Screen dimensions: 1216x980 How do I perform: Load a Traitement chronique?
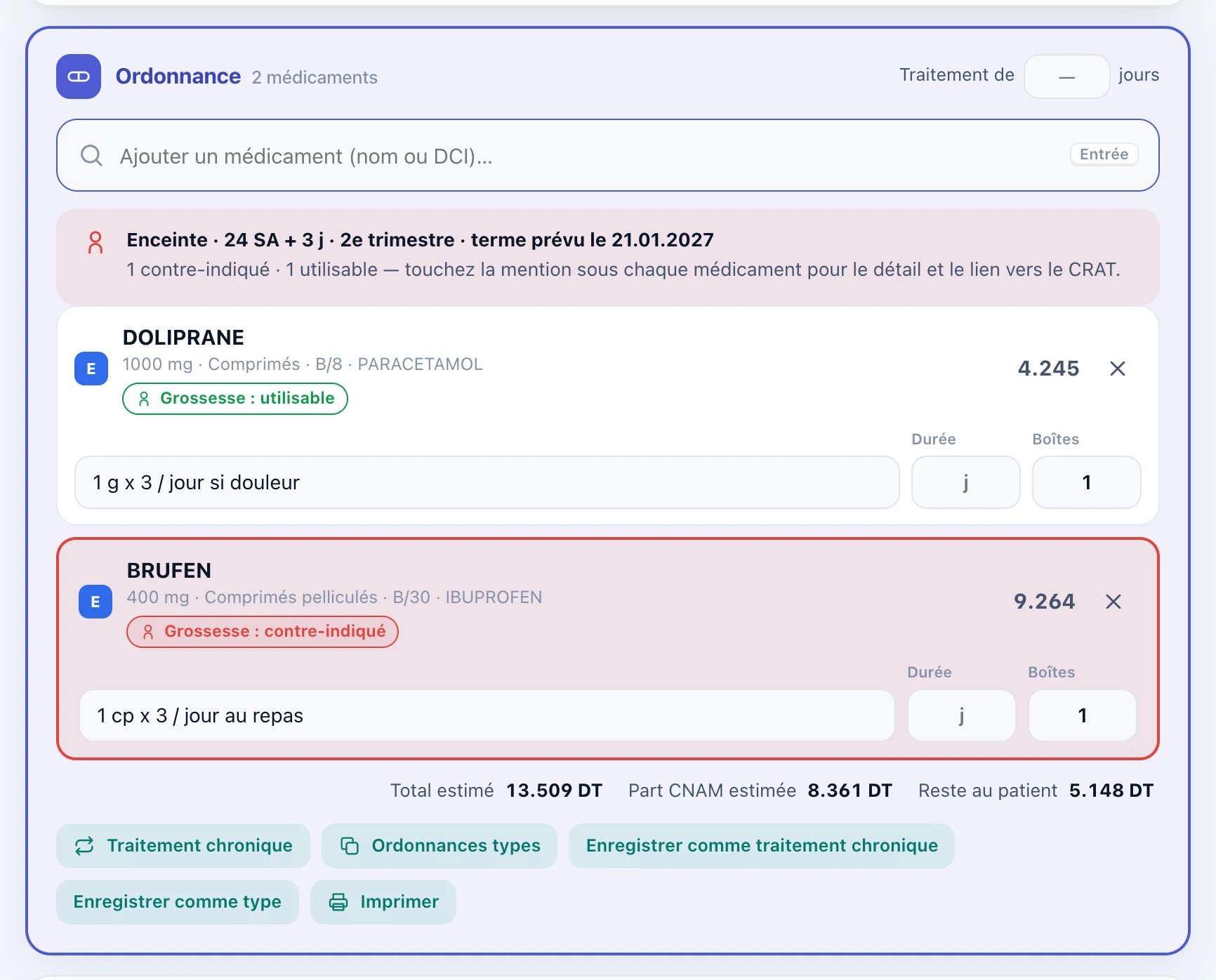(183, 846)
